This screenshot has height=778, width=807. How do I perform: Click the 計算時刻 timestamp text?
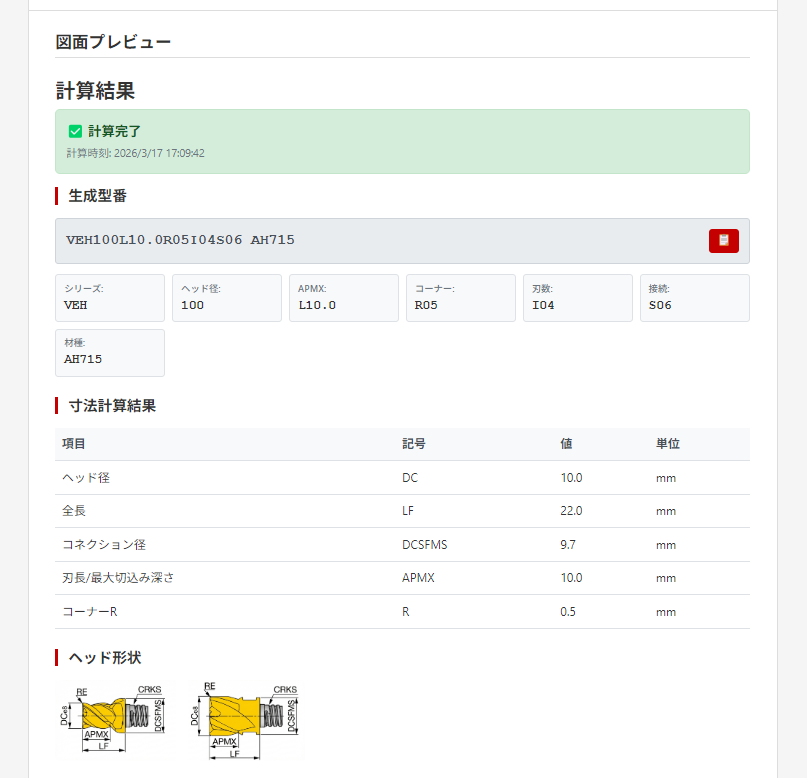[x=135, y=153]
